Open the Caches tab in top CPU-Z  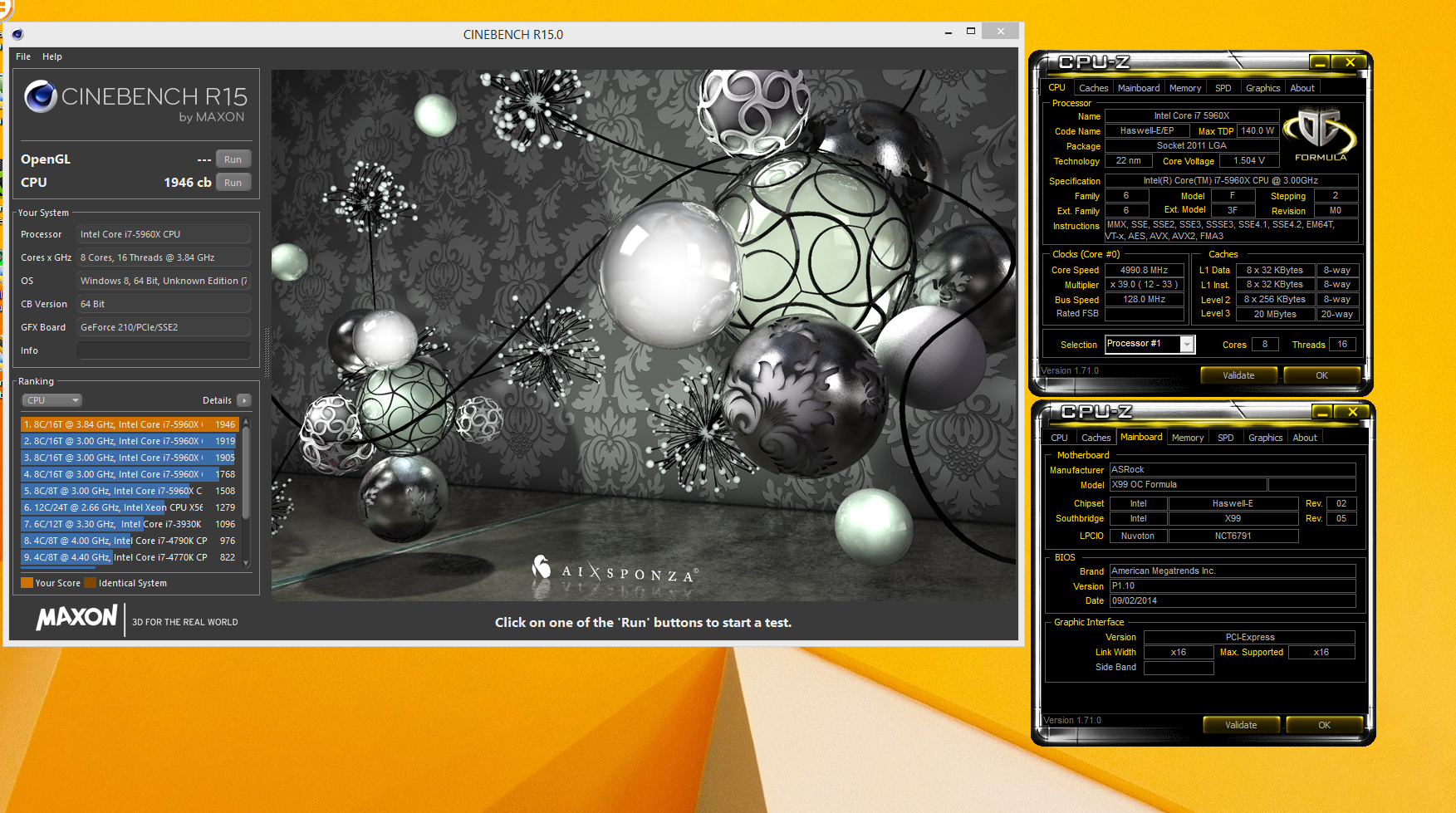tap(1093, 88)
